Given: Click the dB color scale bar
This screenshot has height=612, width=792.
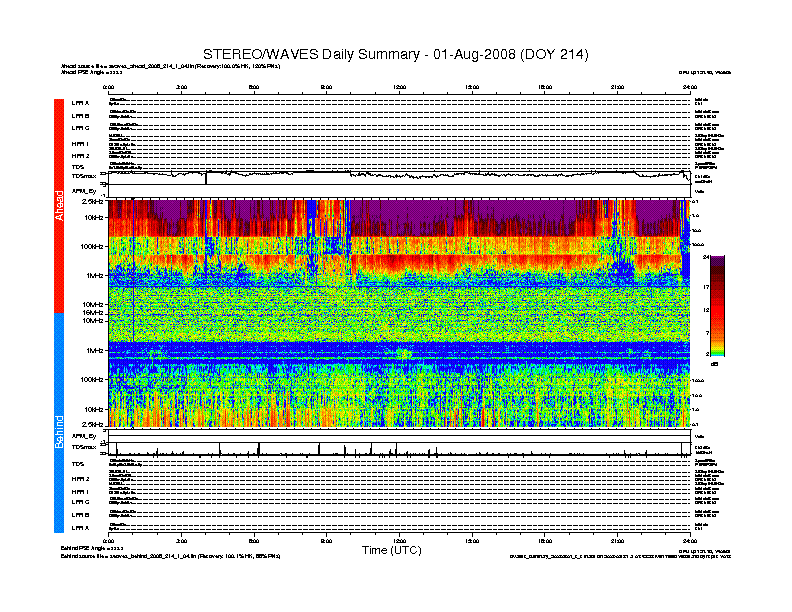Looking at the screenshot, I should coord(717,306).
